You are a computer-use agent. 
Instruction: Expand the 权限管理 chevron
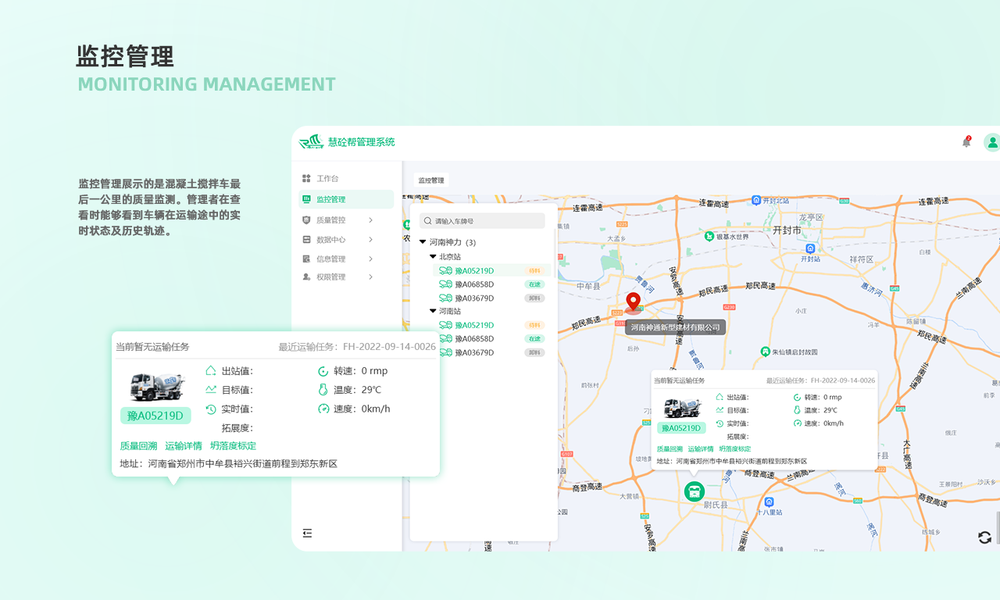(371, 277)
